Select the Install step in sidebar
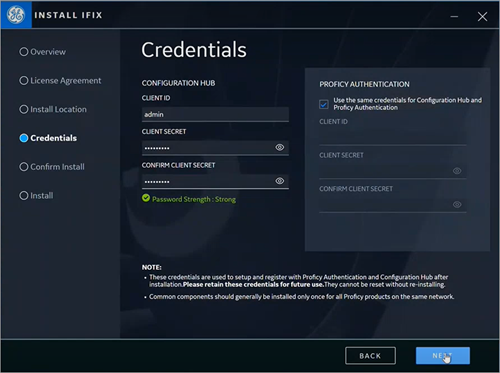The width and height of the screenshot is (500, 373). click(36, 195)
